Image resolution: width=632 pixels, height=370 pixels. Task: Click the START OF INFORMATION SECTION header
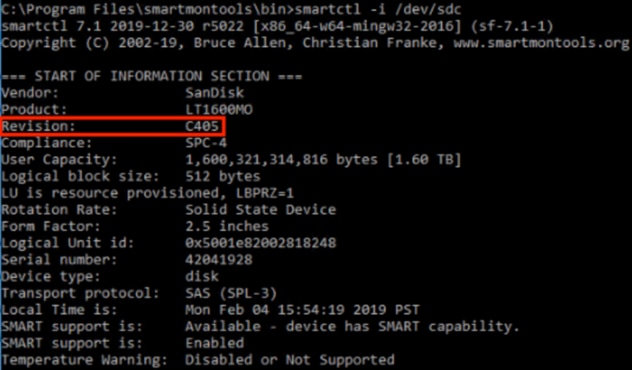pyautogui.click(x=152, y=76)
